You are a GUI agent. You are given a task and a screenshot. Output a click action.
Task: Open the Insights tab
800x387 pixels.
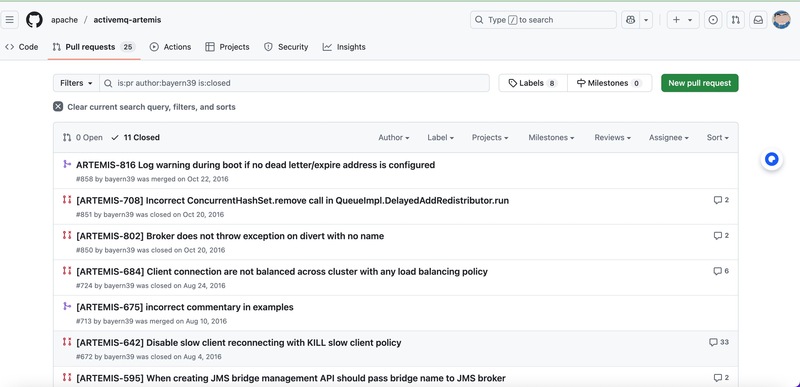(x=344, y=47)
